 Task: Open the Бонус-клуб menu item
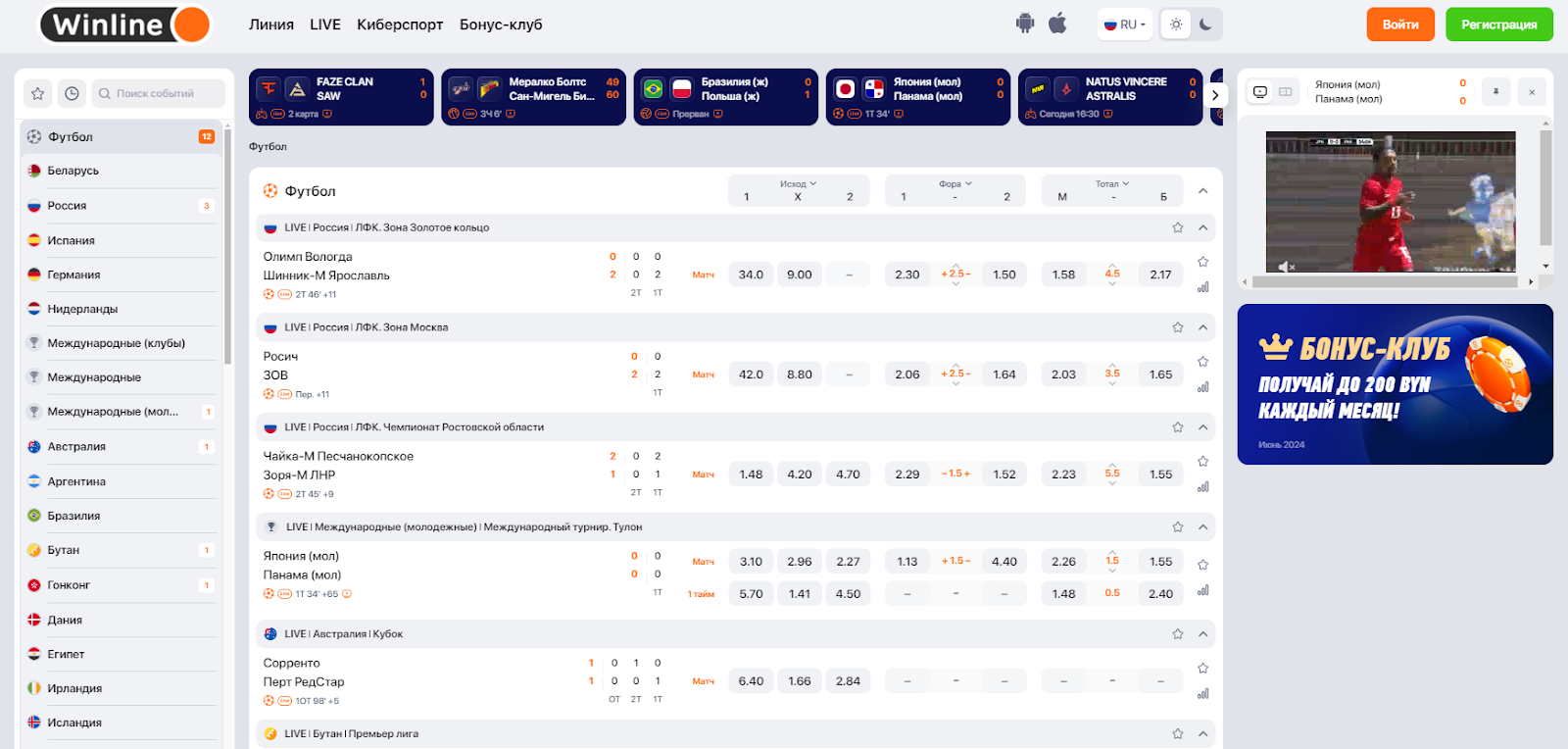(x=501, y=25)
